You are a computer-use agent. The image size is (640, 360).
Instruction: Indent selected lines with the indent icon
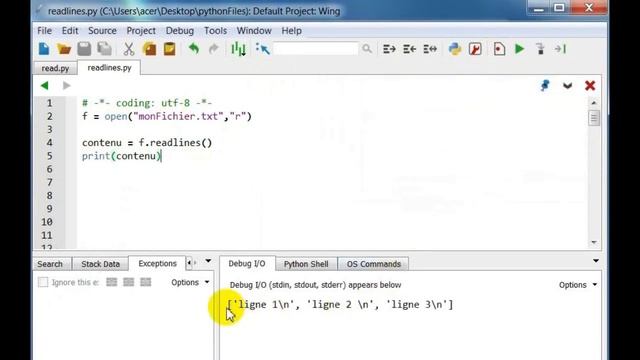389,49
